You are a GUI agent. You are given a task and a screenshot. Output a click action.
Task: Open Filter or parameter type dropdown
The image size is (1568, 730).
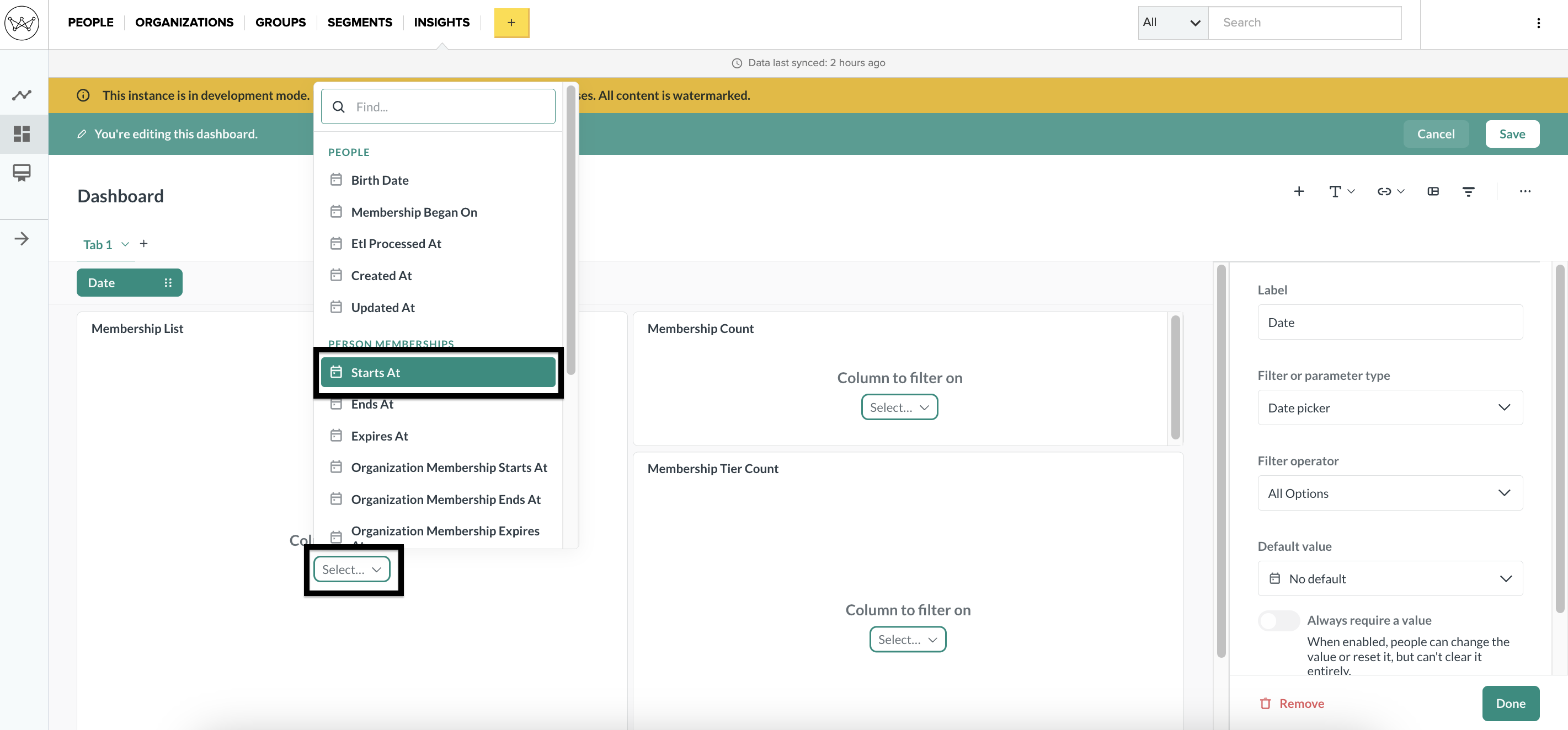pyautogui.click(x=1390, y=407)
